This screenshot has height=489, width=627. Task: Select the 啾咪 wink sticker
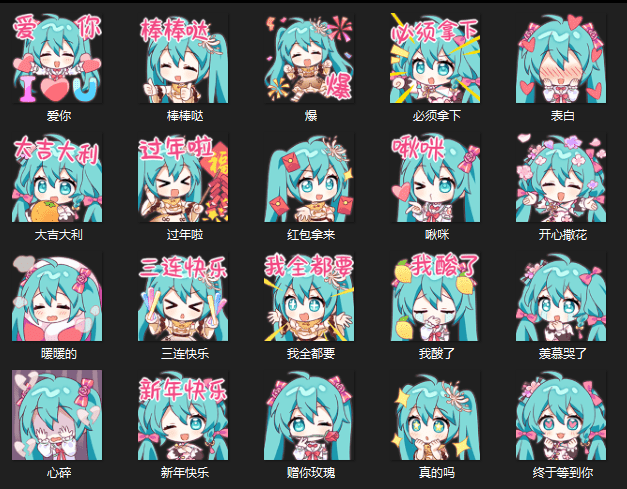click(x=435, y=177)
